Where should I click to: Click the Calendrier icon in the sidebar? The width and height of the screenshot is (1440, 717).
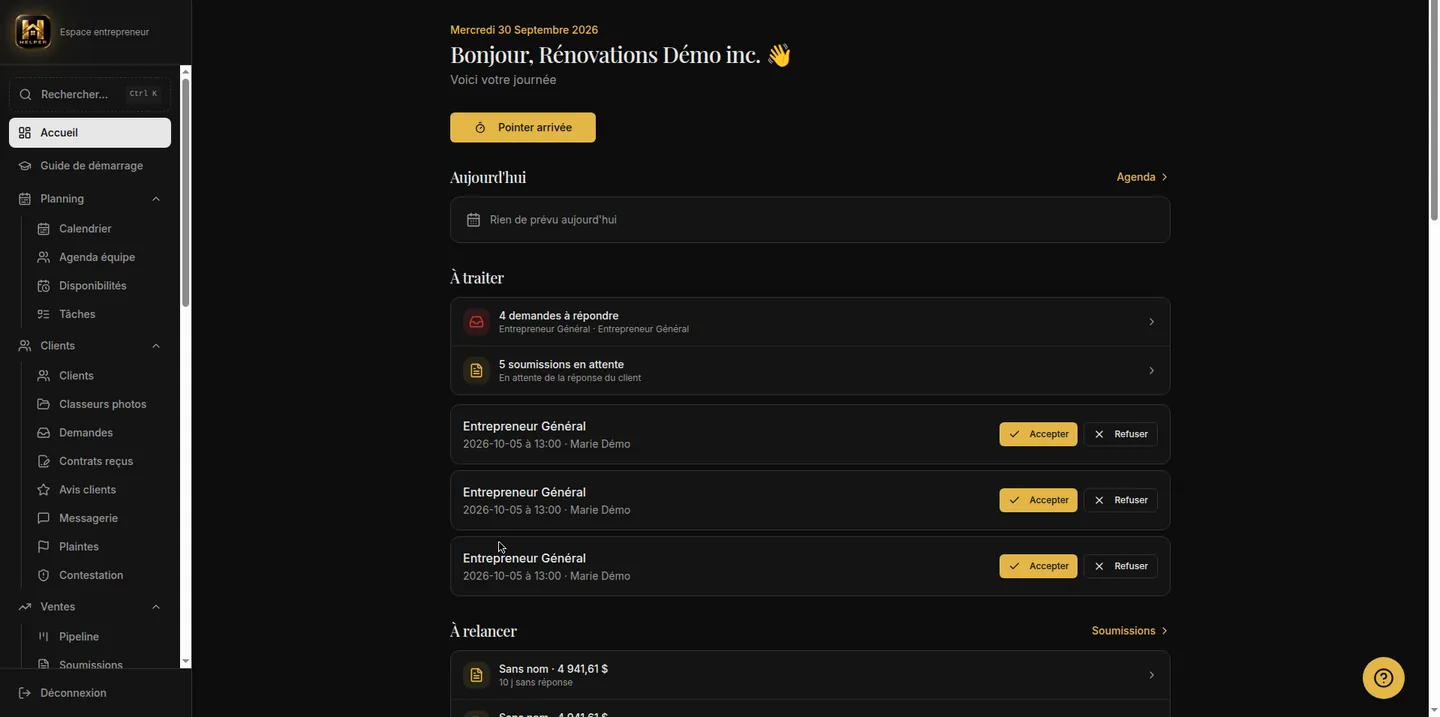43,229
